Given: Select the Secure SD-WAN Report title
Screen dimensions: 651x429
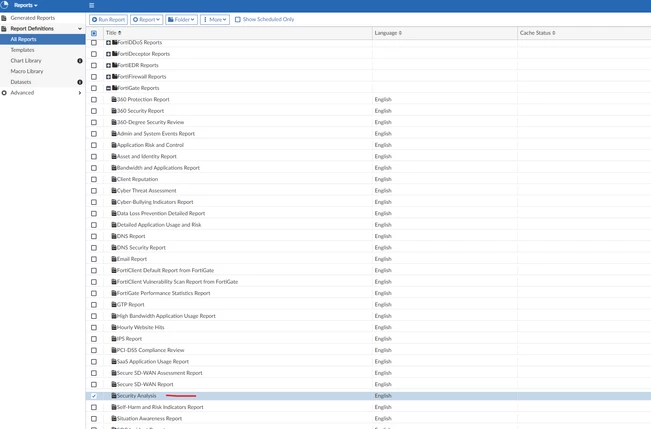Looking at the screenshot, I should [145, 385].
